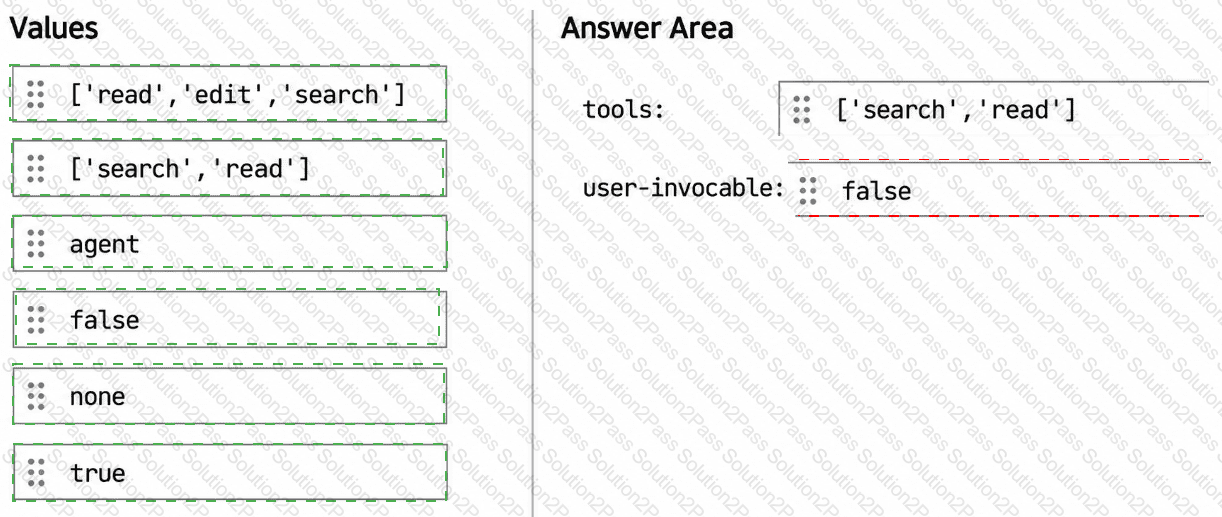
Task: Click the tools answer field with ['search','read']
Action: (994, 109)
